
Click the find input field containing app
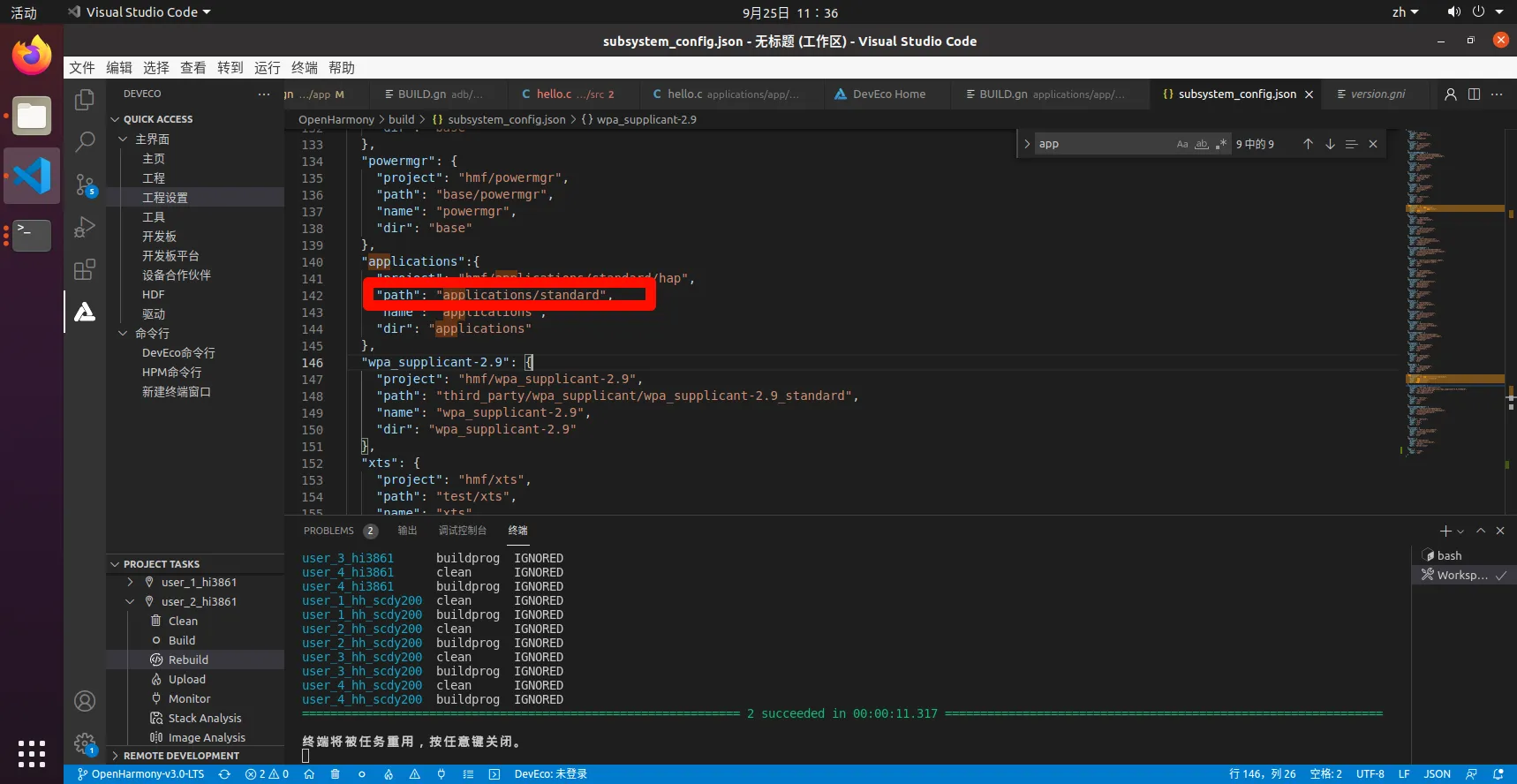coord(1104,144)
